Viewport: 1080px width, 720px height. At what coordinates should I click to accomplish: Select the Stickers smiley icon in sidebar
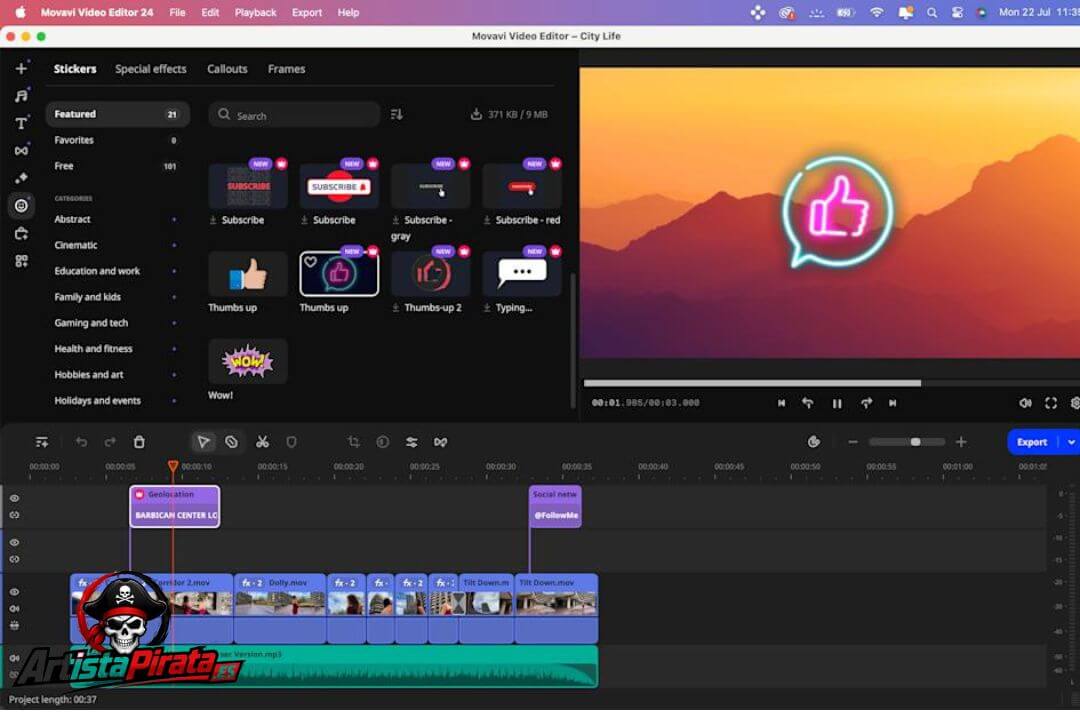click(21, 206)
